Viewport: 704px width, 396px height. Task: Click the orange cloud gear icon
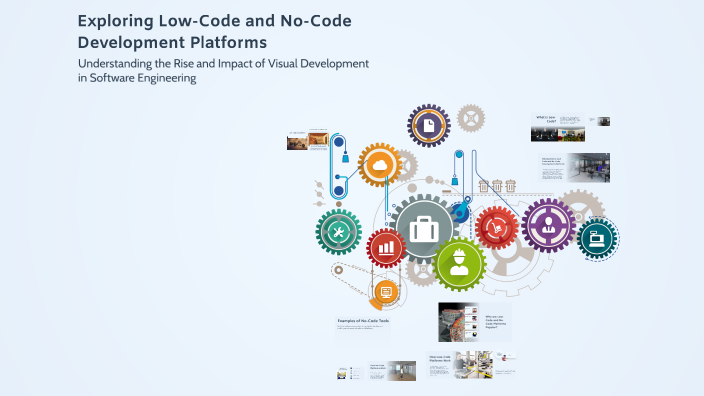tap(380, 165)
